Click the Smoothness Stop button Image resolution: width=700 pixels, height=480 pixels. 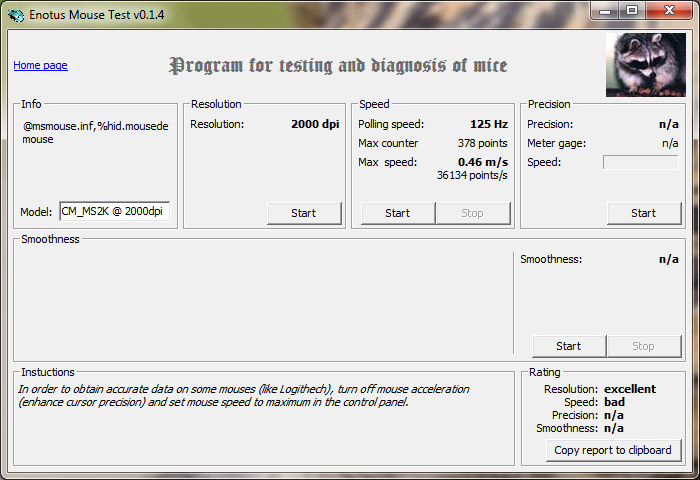click(644, 346)
